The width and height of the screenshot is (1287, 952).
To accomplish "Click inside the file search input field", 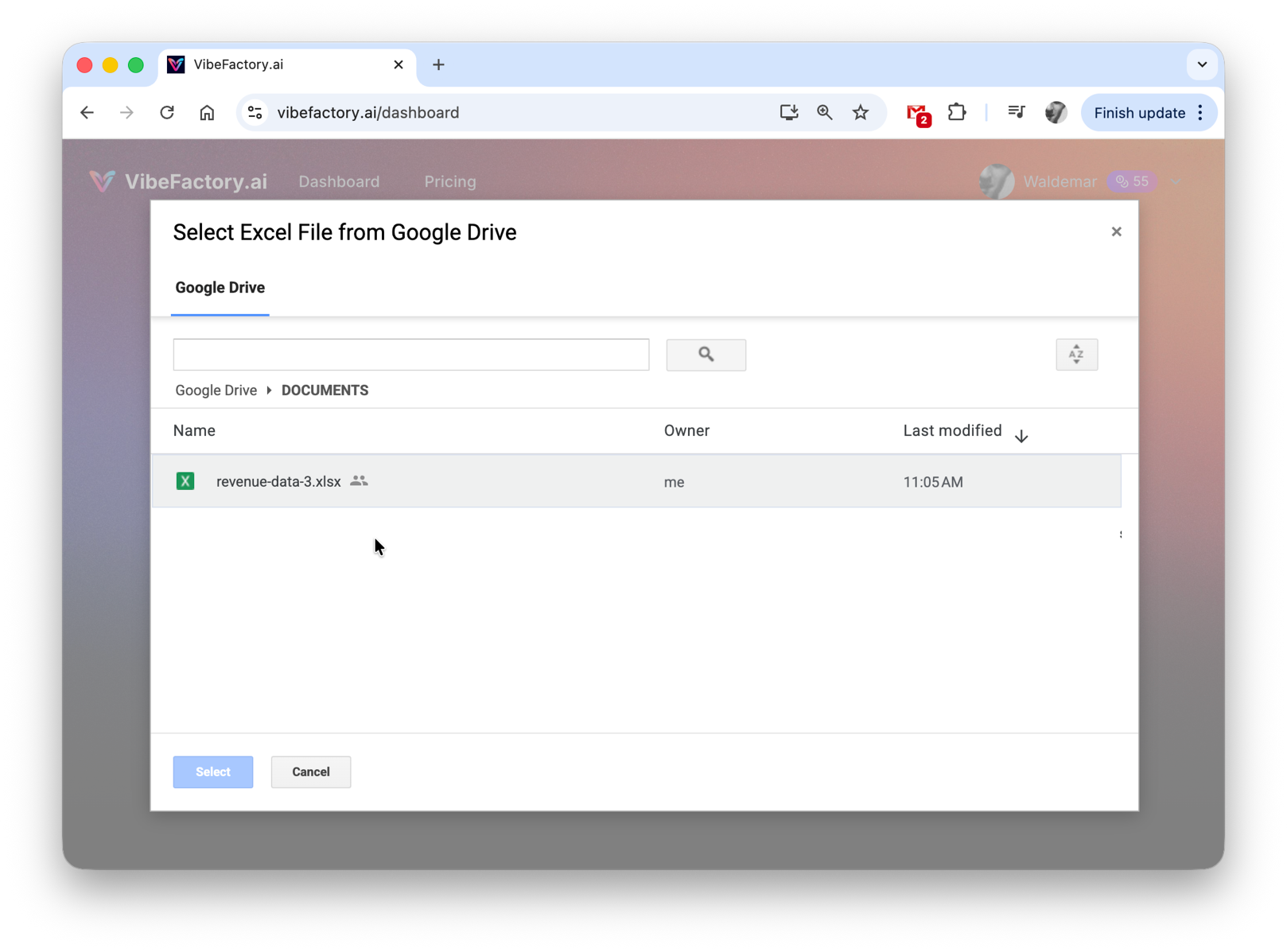I will coord(410,355).
